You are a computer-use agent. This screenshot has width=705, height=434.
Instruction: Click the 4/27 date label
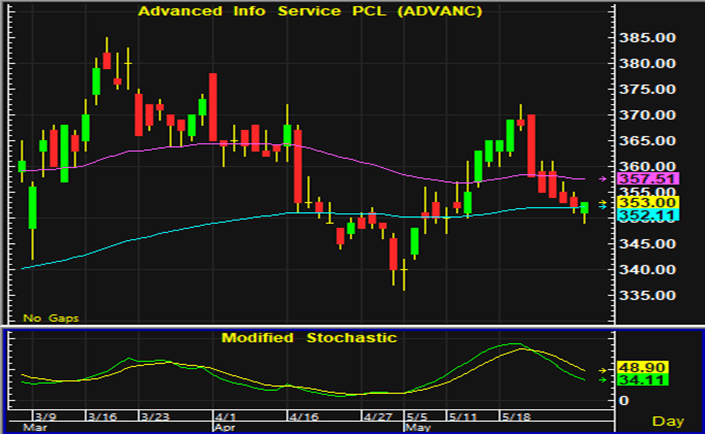pos(378,416)
